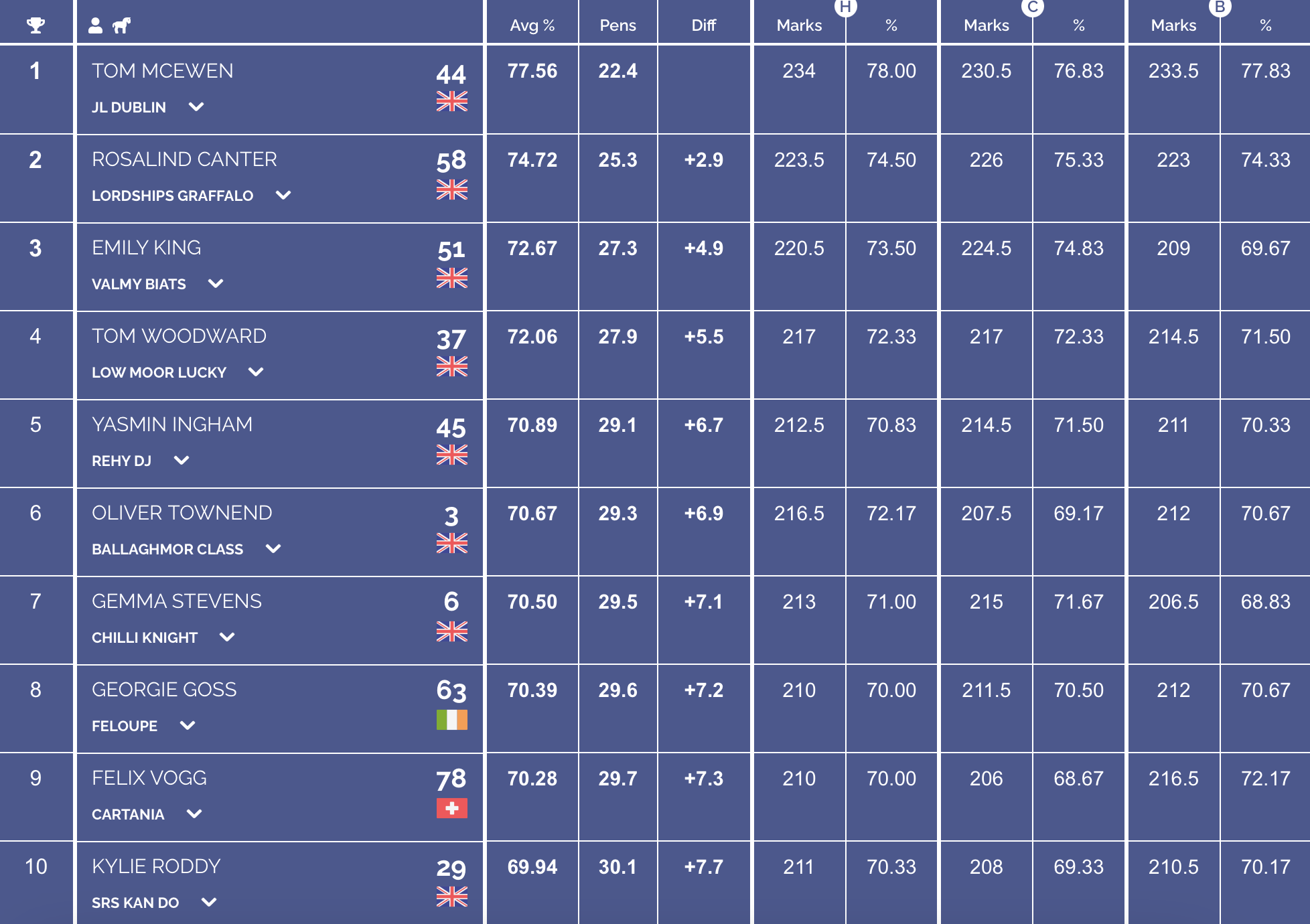This screenshot has height=924, width=1310.
Task: Sort by the Avg % column header
Action: (x=532, y=25)
